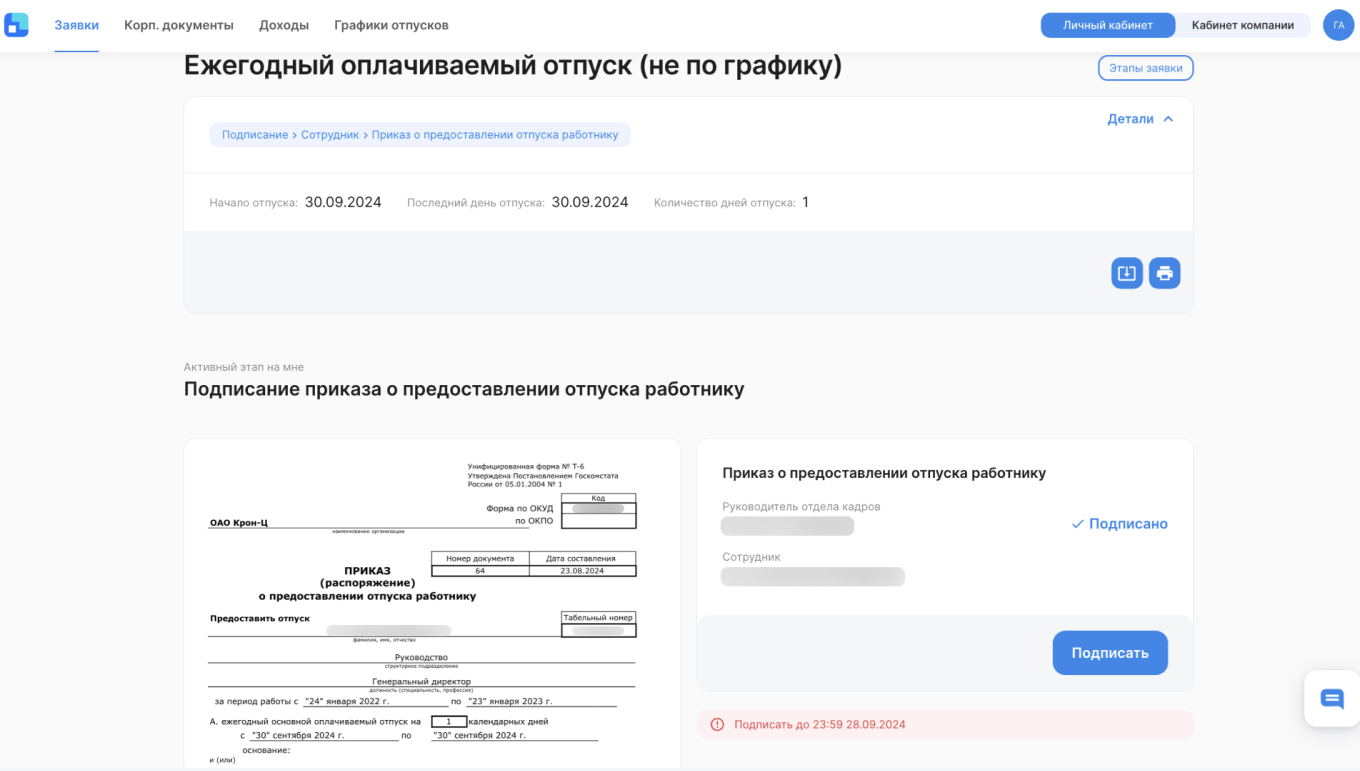Click Активный этап на мне label
Screen dimensions: 1360x771
(x=244, y=367)
